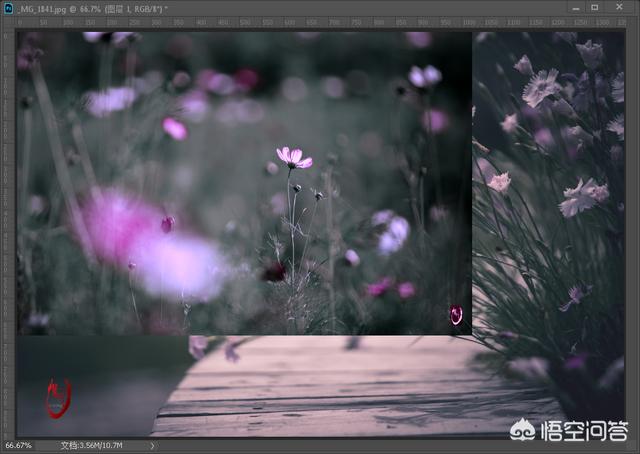Click the Photoshop icon in the document title bar
Image resolution: width=640 pixels, height=454 pixels.
[x=8, y=8]
